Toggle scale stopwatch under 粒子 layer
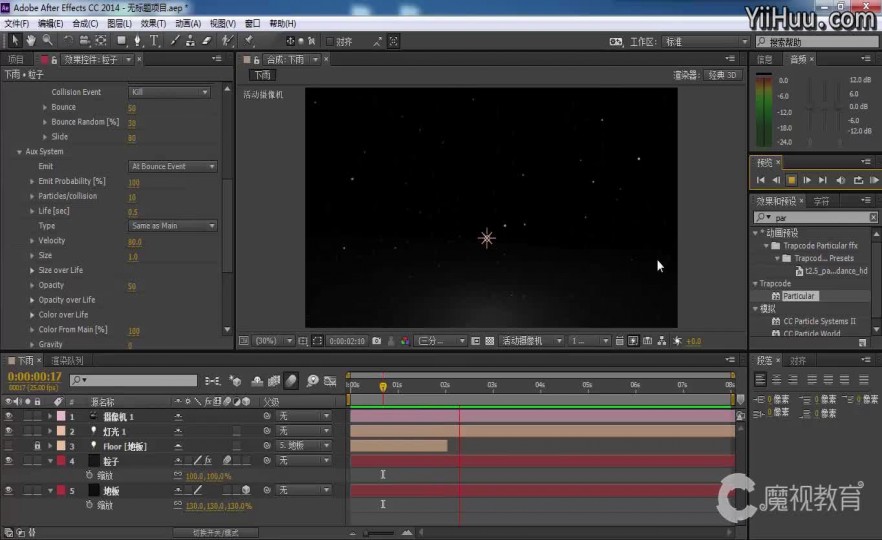The image size is (882, 540). click(x=89, y=475)
